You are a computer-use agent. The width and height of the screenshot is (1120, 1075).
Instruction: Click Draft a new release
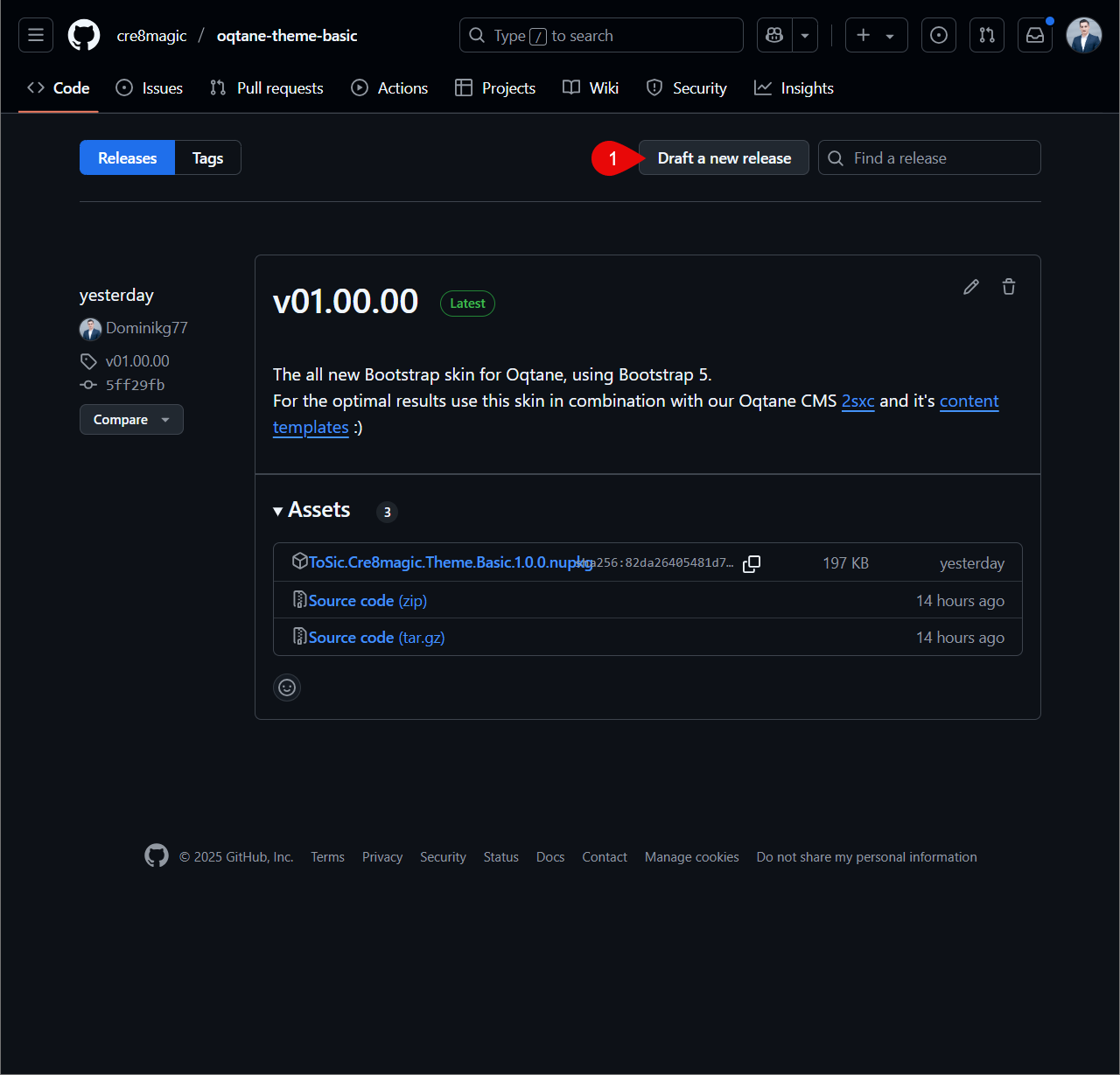click(724, 157)
